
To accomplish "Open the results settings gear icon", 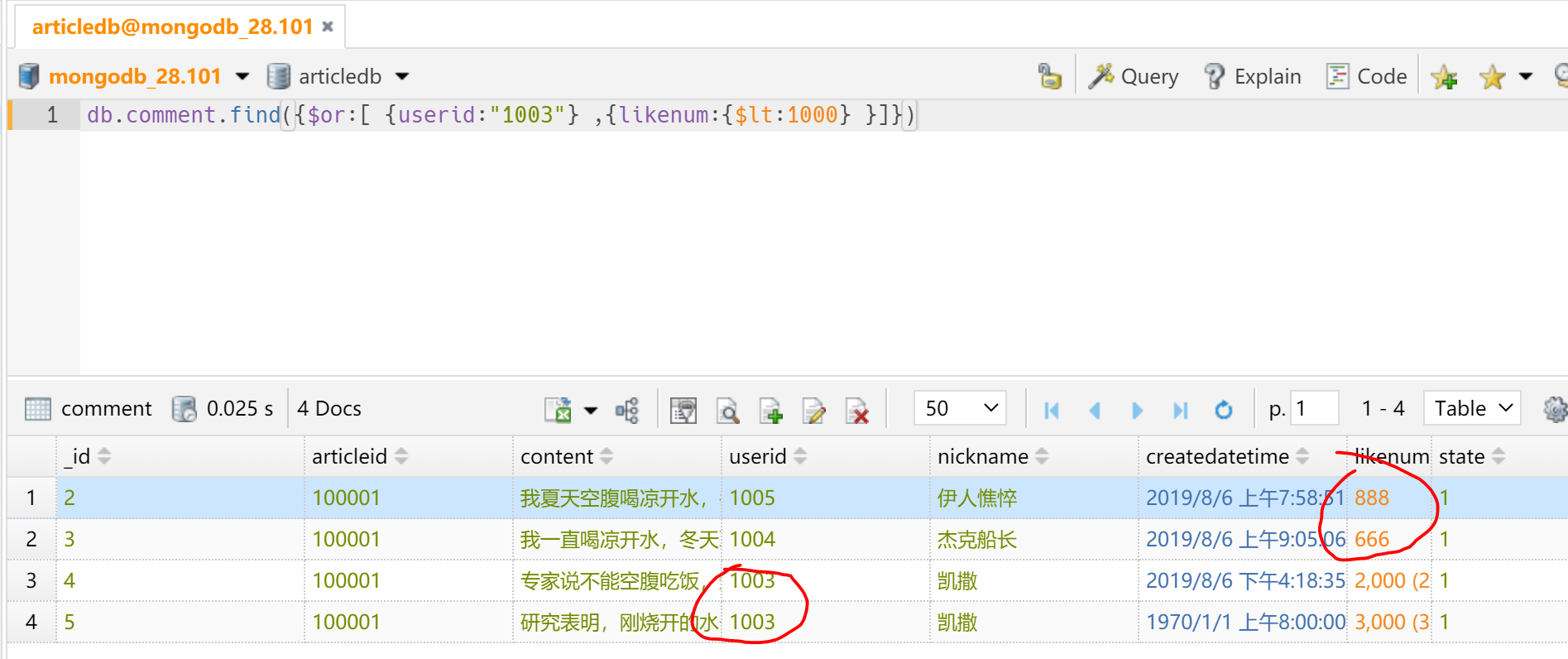I will [1554, 409].
